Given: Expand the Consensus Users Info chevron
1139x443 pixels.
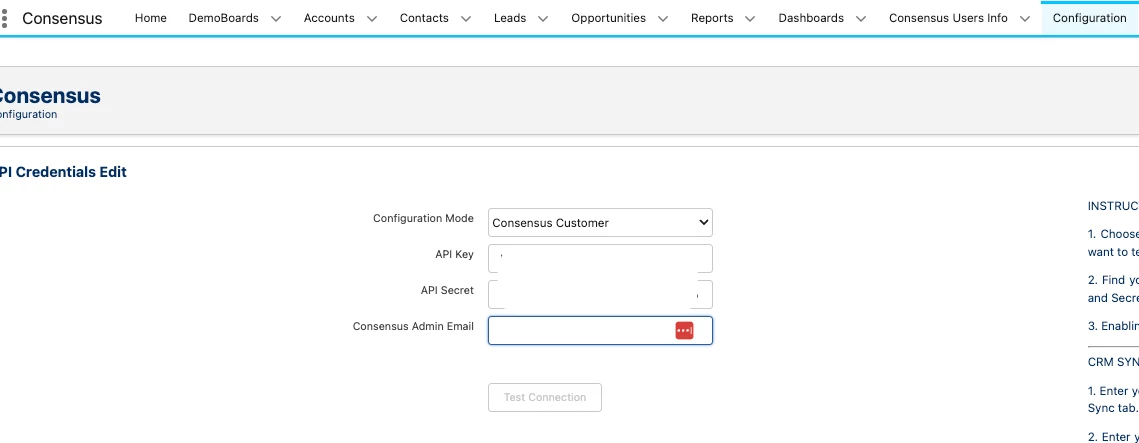Looking at the screenshot, I should point(1025,18).
